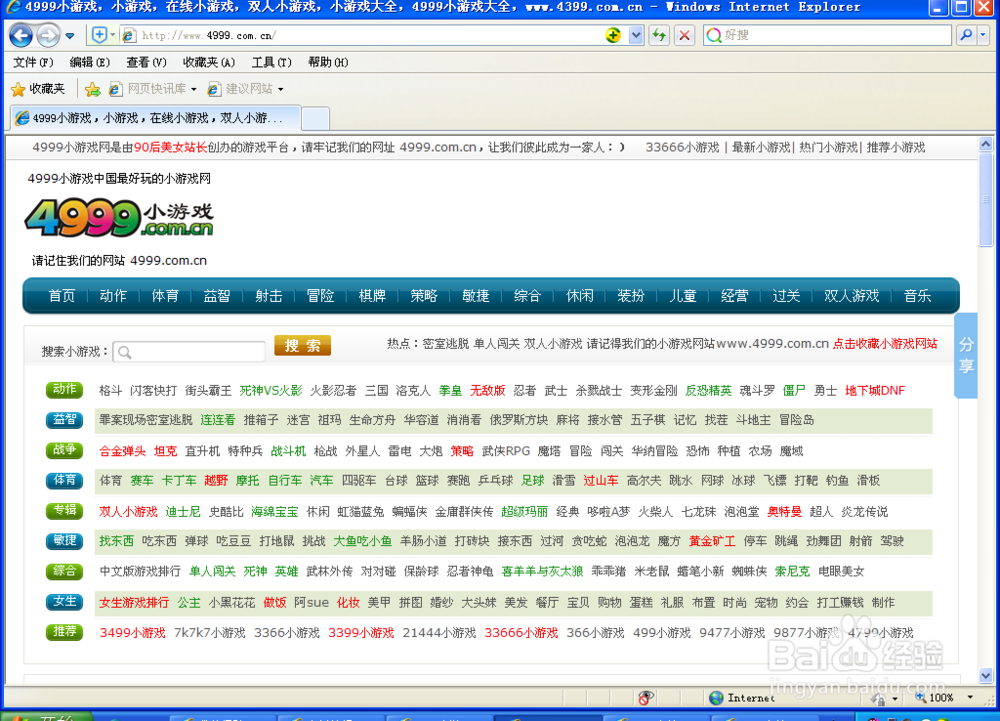Open the 双人游戏 category in navigation bar

[x=851, y=296]
